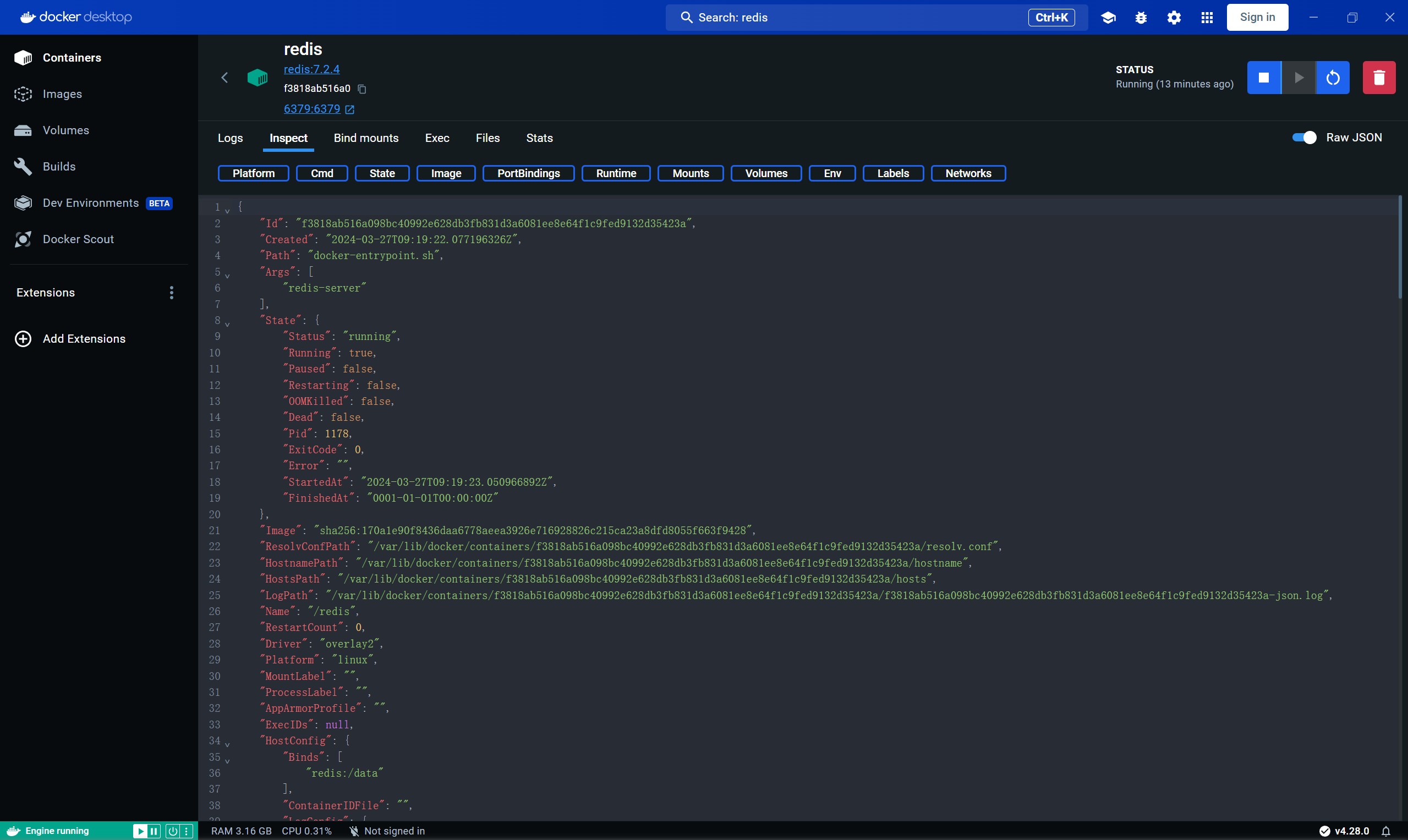This screenshot has height=840, width=1408.
Task: Click RAM 3.16 GB status entry
Action: 241,831
